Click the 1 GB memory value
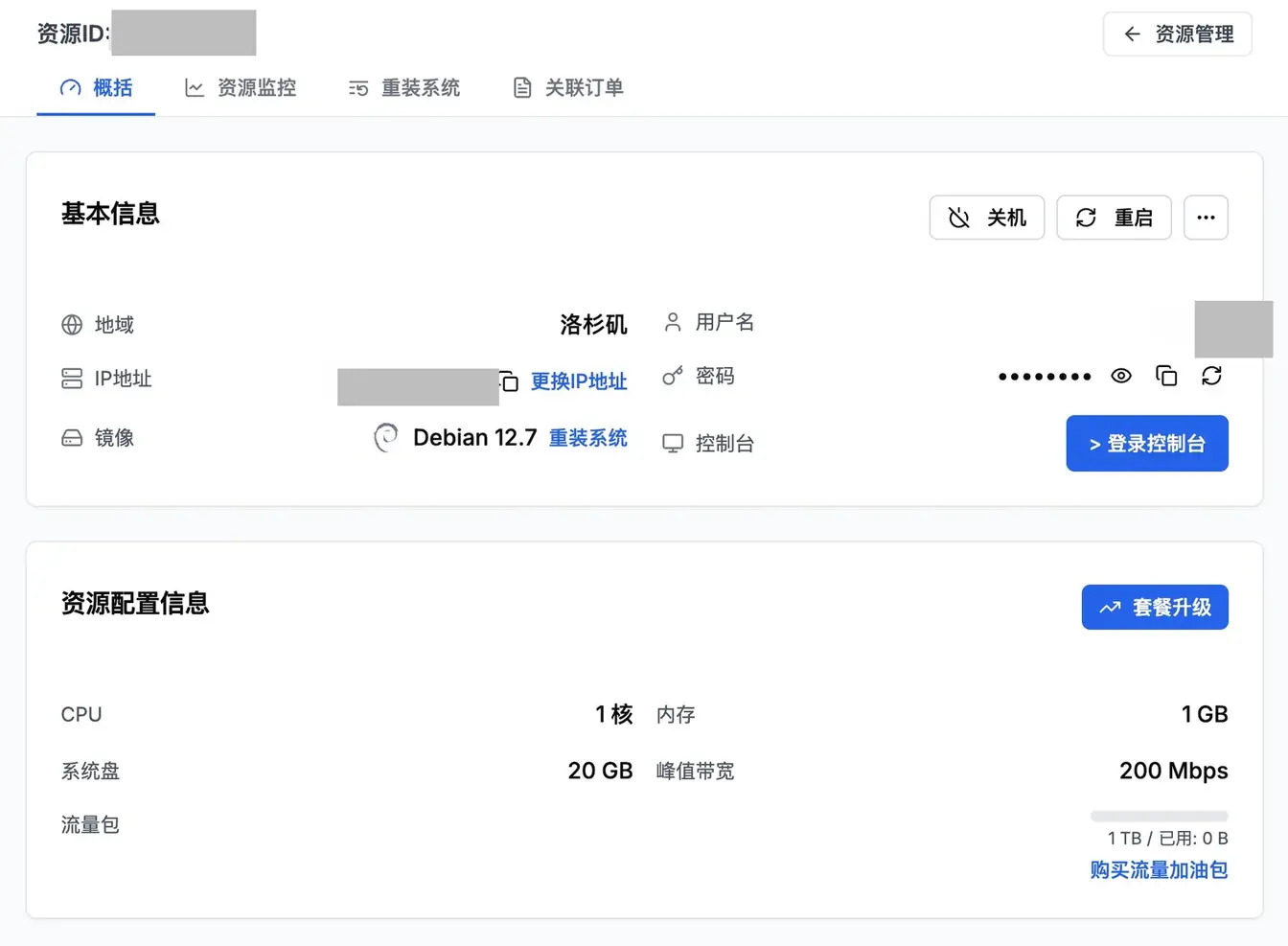The height and width of the screenshot is (946, 1288). 1205,714
